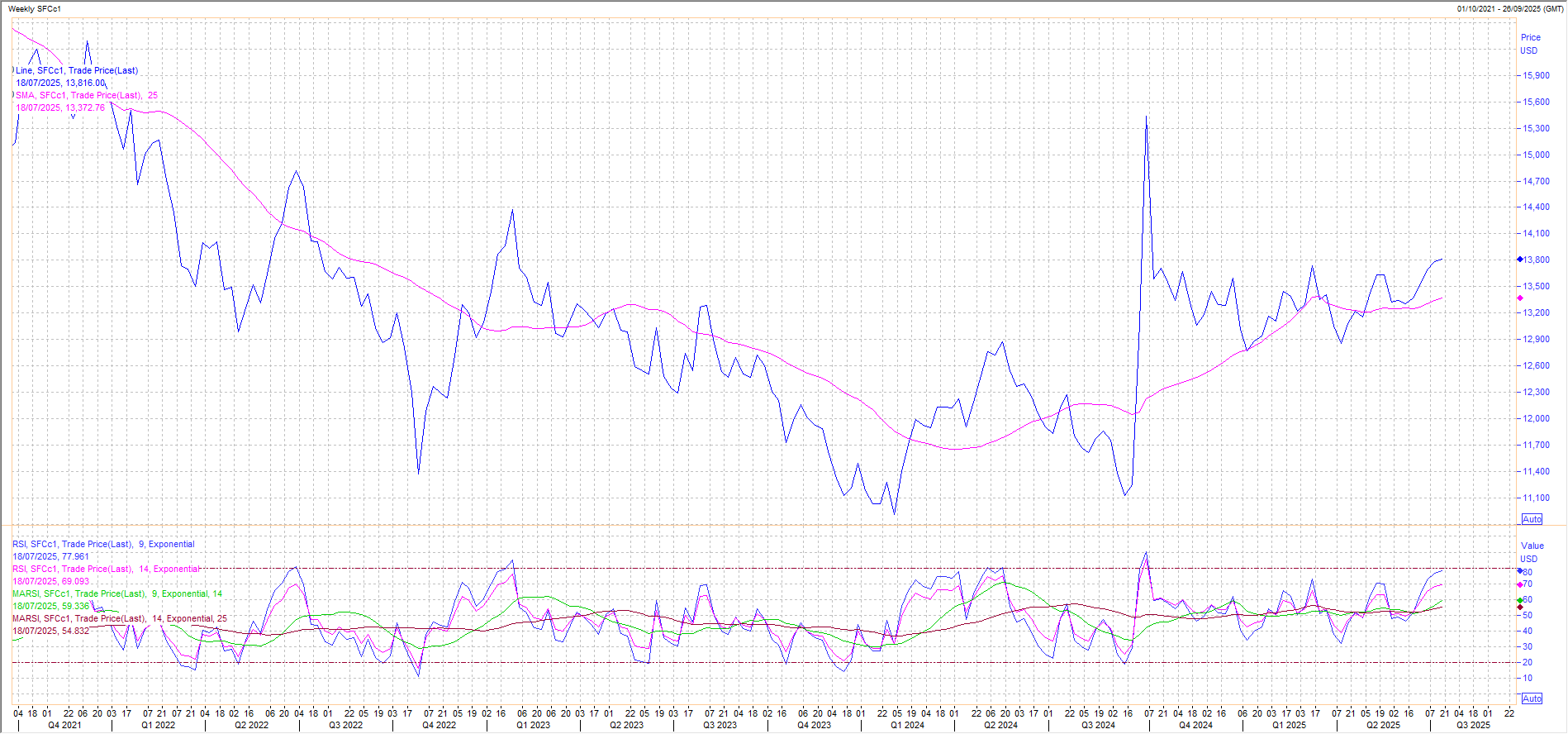Click the green MARSI diamond marker near 60
1568x734 pixels.
click(1520, 600)
